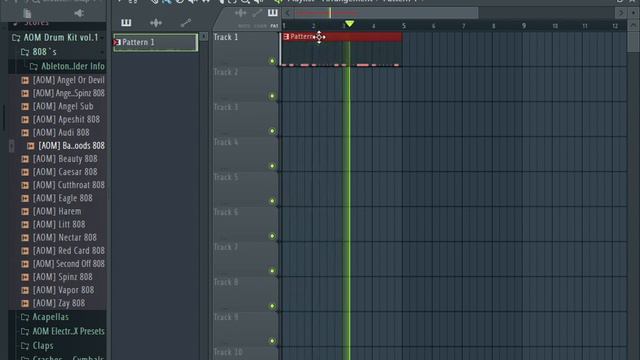Toggle mute dot on Track 2
The image size is (640, 360).
272,96
